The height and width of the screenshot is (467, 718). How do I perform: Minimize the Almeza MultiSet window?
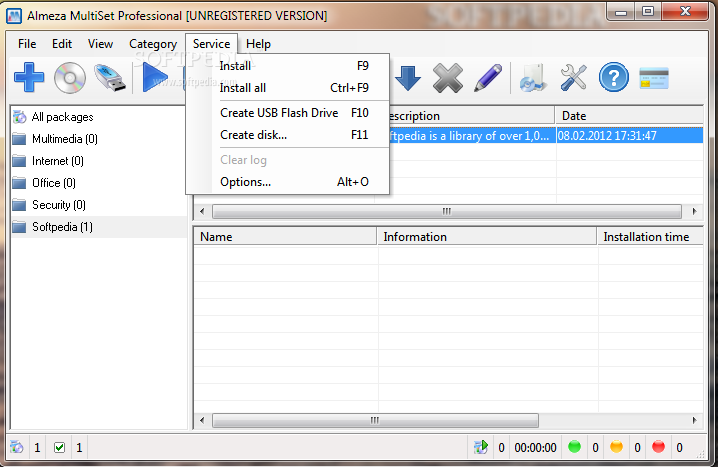tap(621, 11)
